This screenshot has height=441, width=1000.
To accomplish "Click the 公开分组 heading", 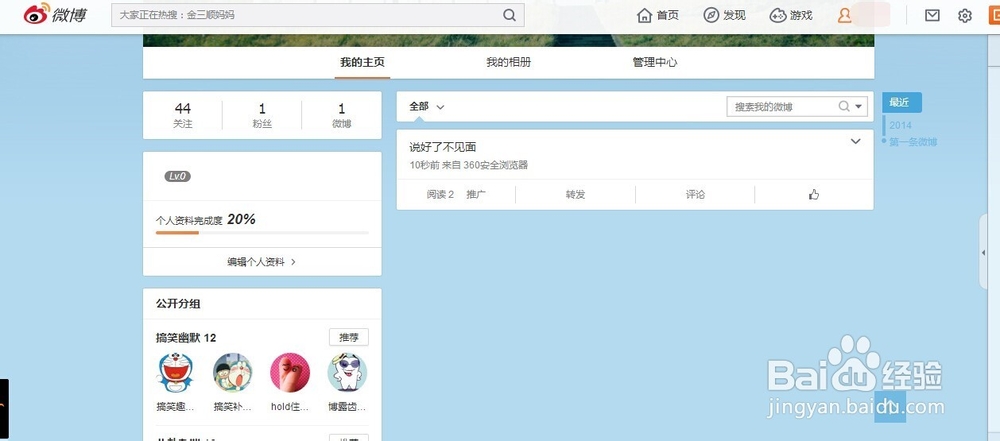I will pyautogui.click(x=178, y=304).
